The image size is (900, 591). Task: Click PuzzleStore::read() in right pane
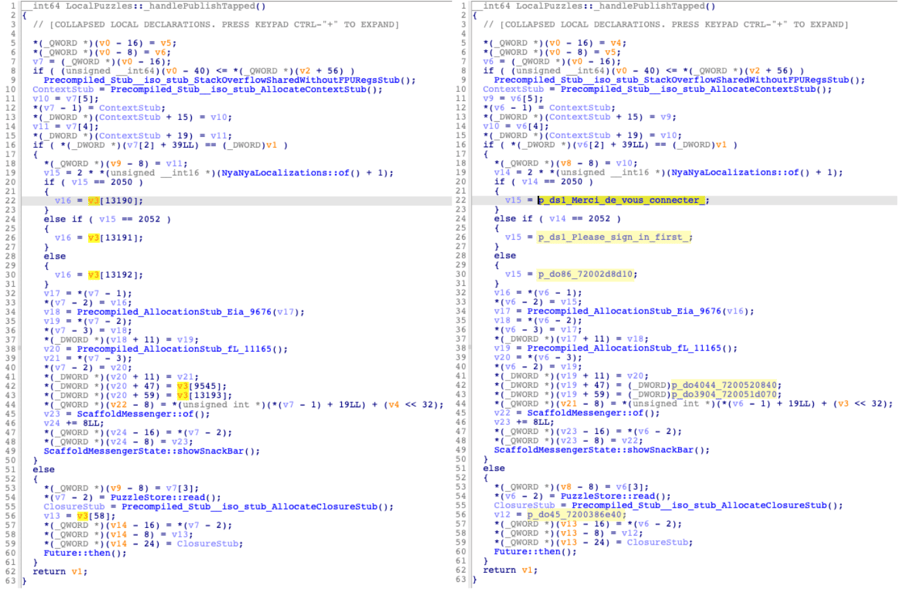pyautogui.click(x=615, y=496)
